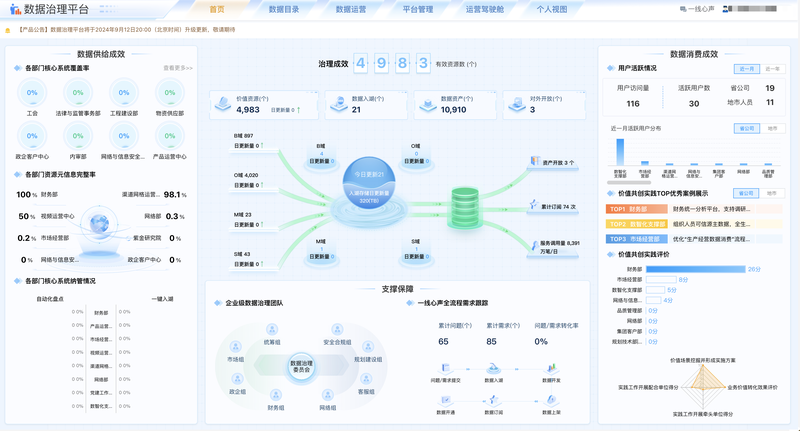Go to the 平台管理 tab
800x431 pixels.
point(417,9)
